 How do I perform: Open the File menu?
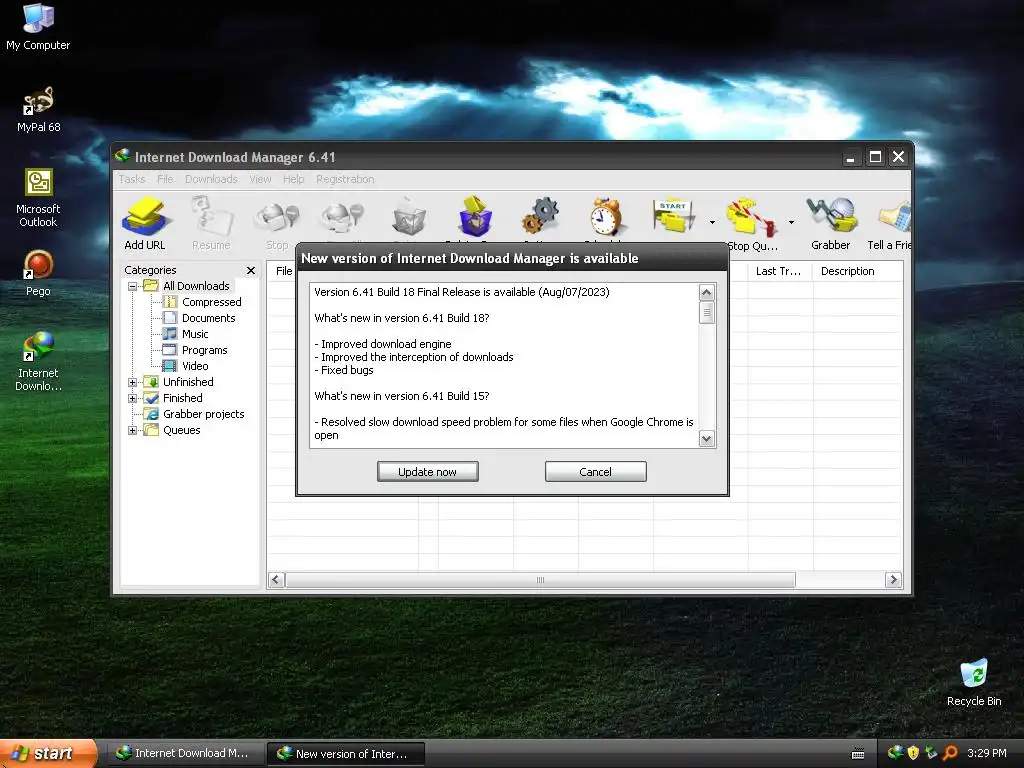point(165,179)
